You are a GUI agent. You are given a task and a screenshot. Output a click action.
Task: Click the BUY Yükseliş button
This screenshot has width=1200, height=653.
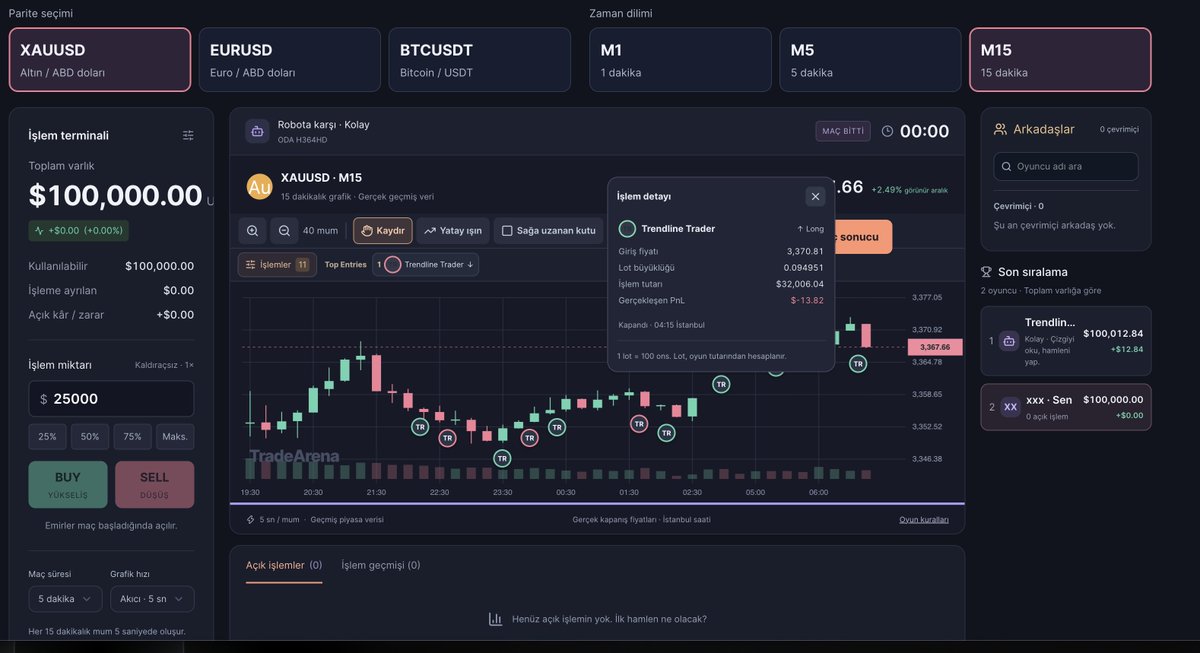point(68,484)
